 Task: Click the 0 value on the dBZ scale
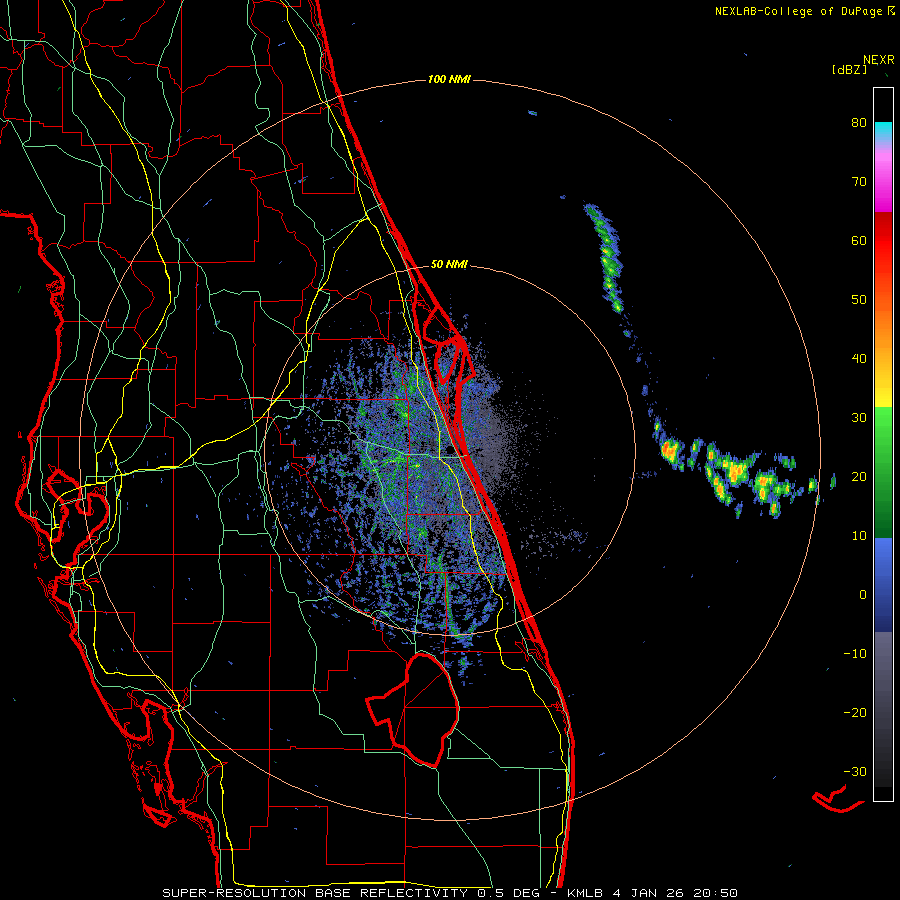[863, 595]
